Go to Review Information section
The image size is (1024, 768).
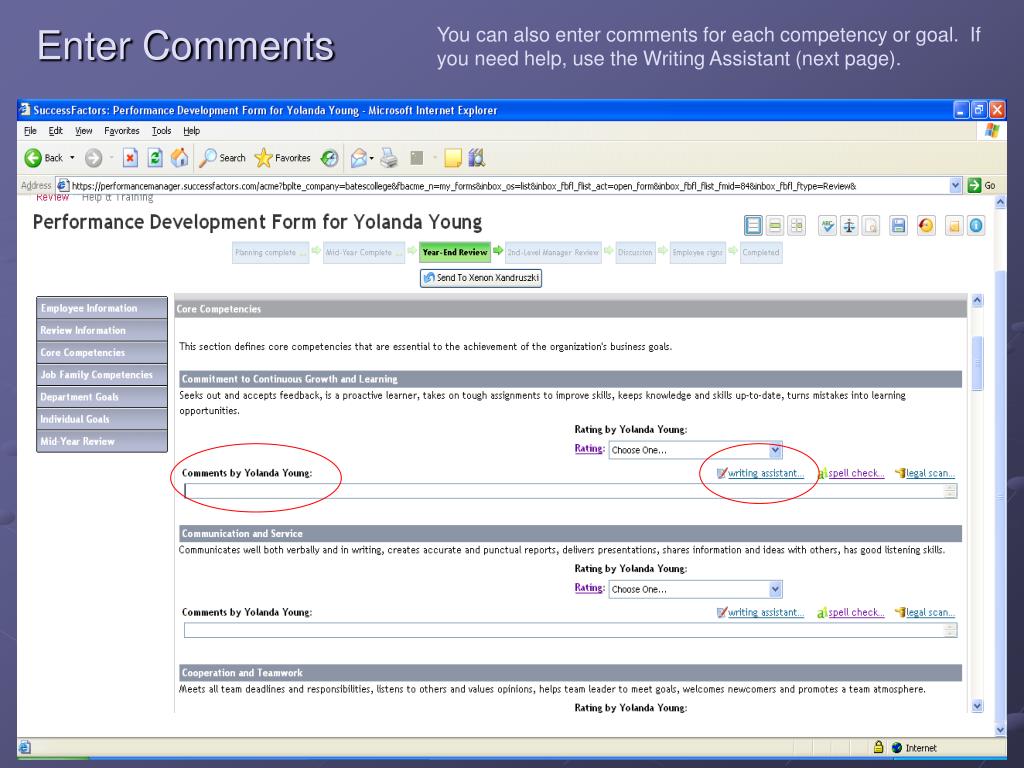(x=102, y=330)
